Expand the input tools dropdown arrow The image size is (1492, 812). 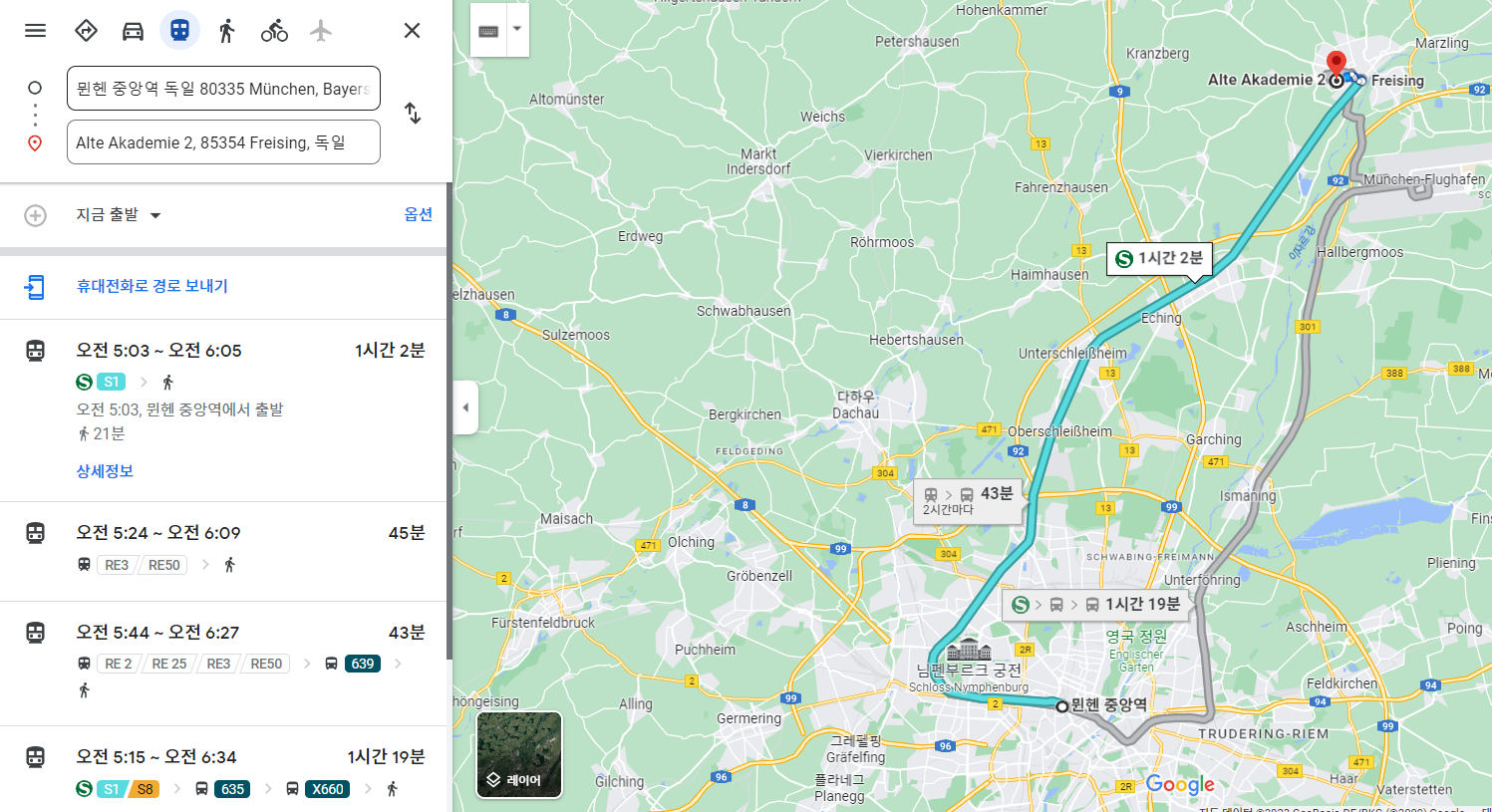click(517, 29)
